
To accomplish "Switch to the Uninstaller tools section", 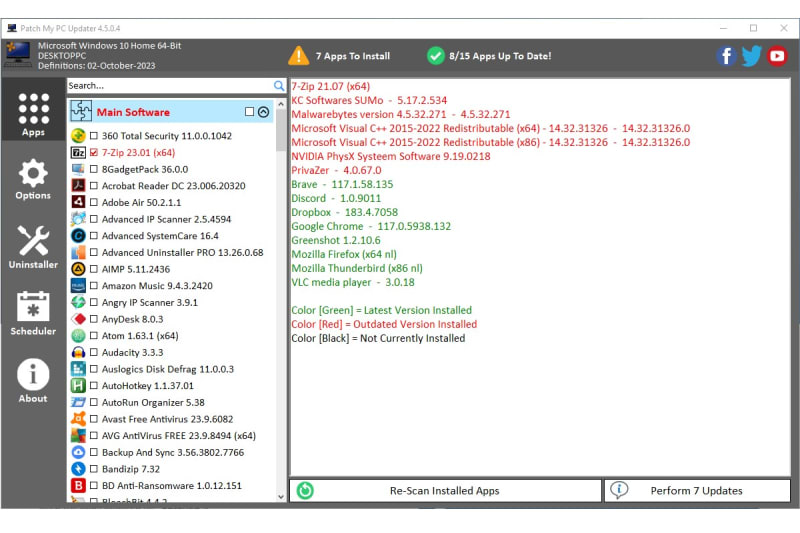I will tap(33, 247).
